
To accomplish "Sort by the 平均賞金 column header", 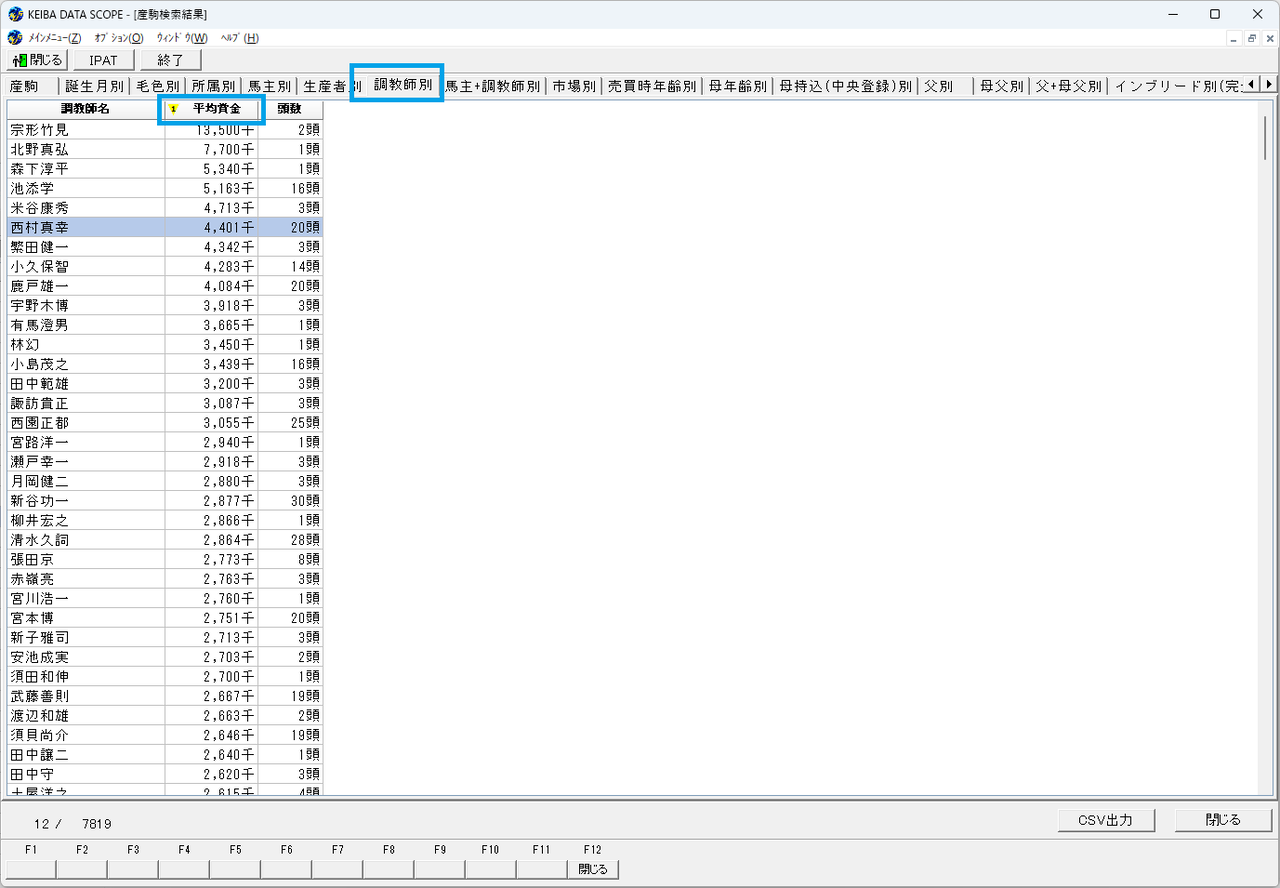I will (x=211, y=109).
